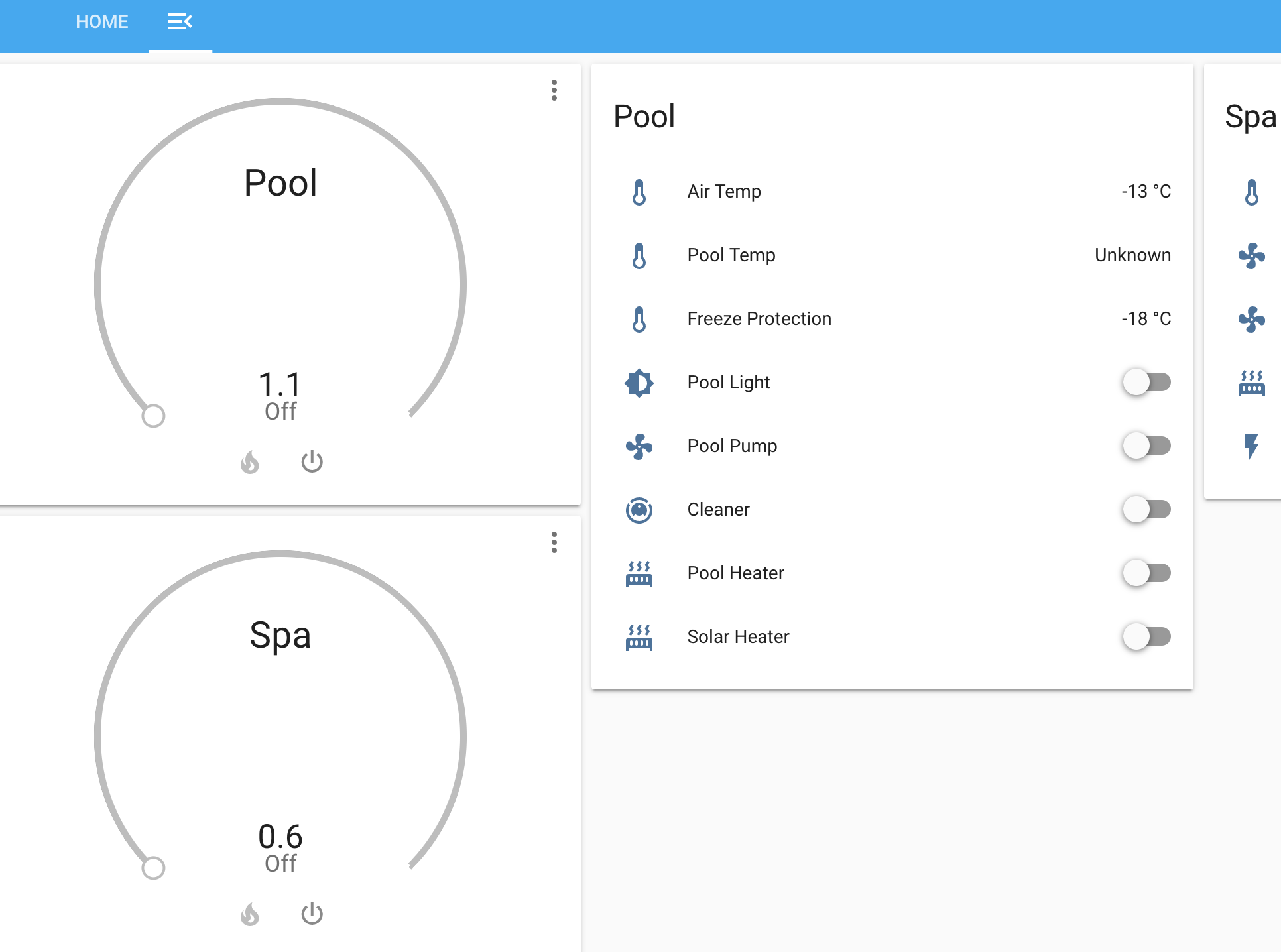Open the Spa card options menu

coord(554,543)
